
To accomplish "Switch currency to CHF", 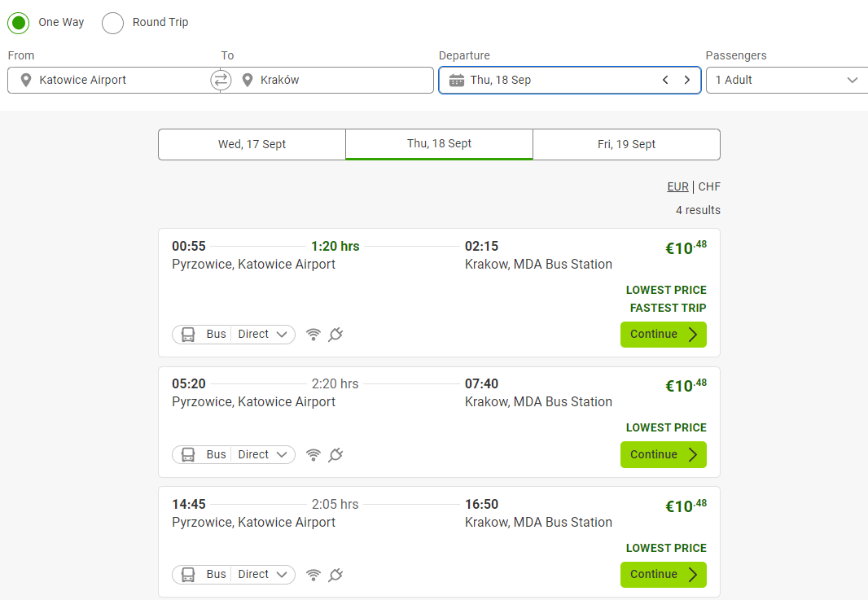I will tap(709, 187).
